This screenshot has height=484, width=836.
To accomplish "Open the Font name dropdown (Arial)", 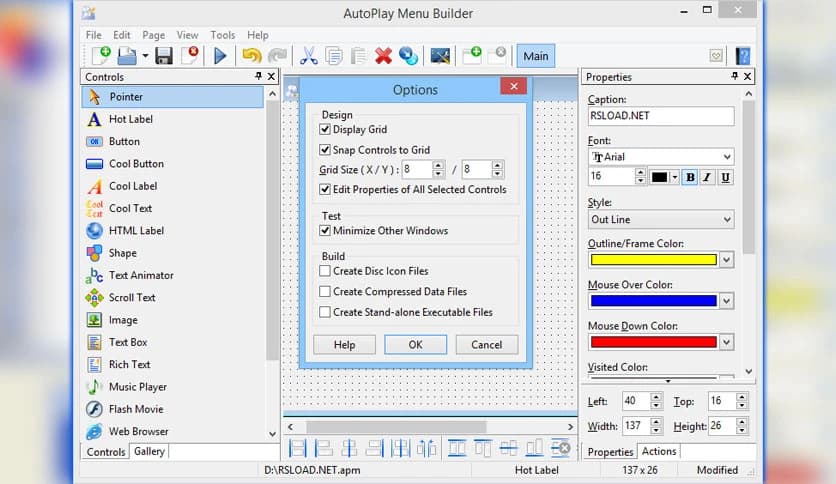I will tap(727, 157).
